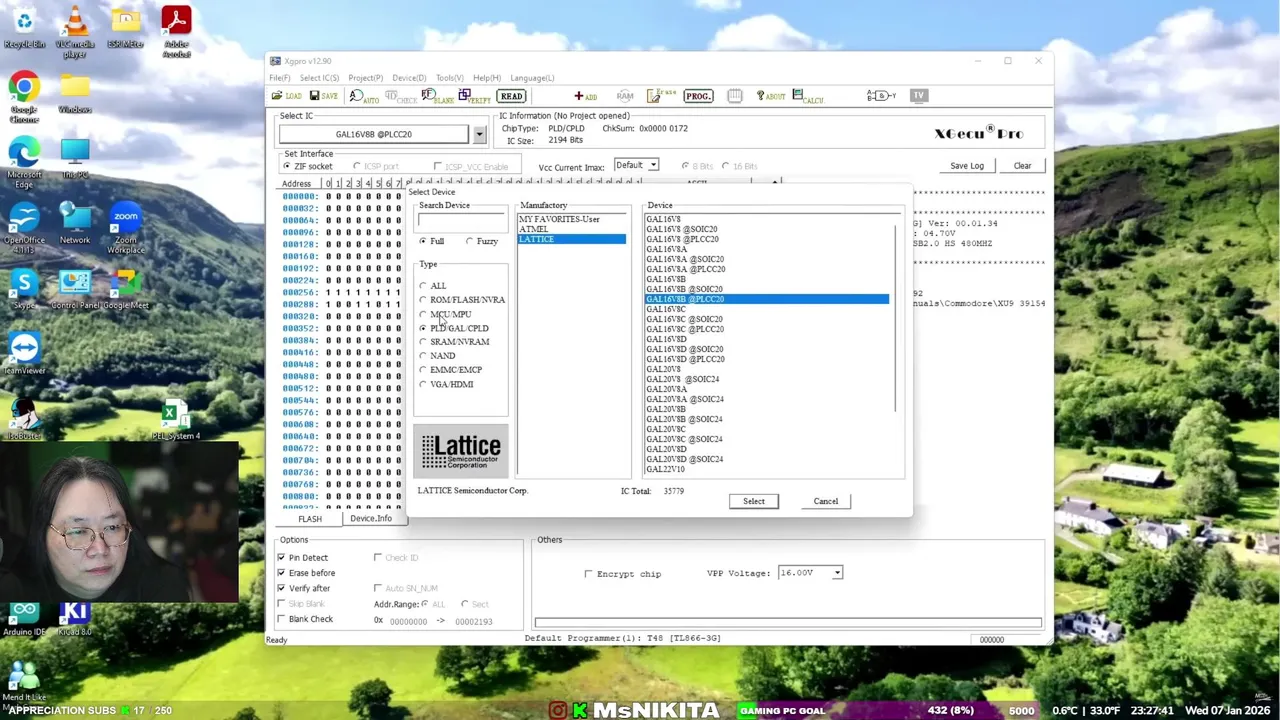Viewport: 1280px width, 720px height.
Task: Click the PROG. toolbar button
Action: coord(698,96)
